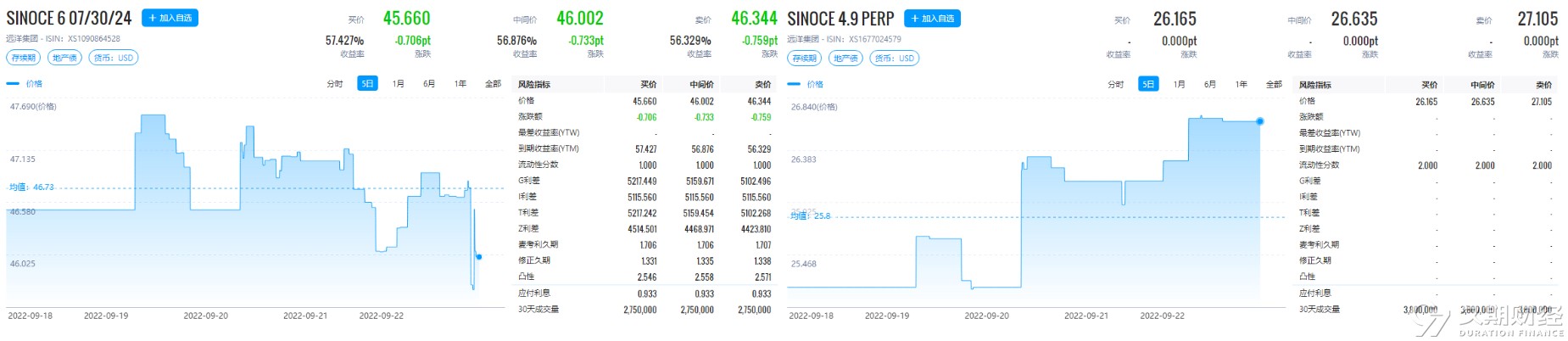Switch right chart to 1年 range

pos(1242,84)
